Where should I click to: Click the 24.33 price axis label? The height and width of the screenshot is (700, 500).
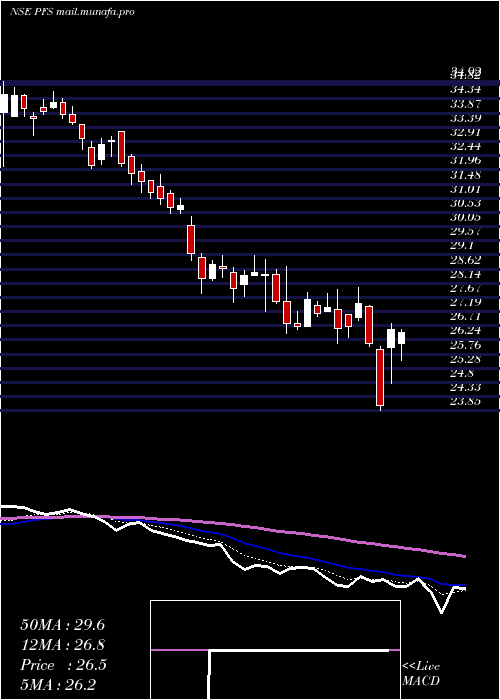pos(465,387)
